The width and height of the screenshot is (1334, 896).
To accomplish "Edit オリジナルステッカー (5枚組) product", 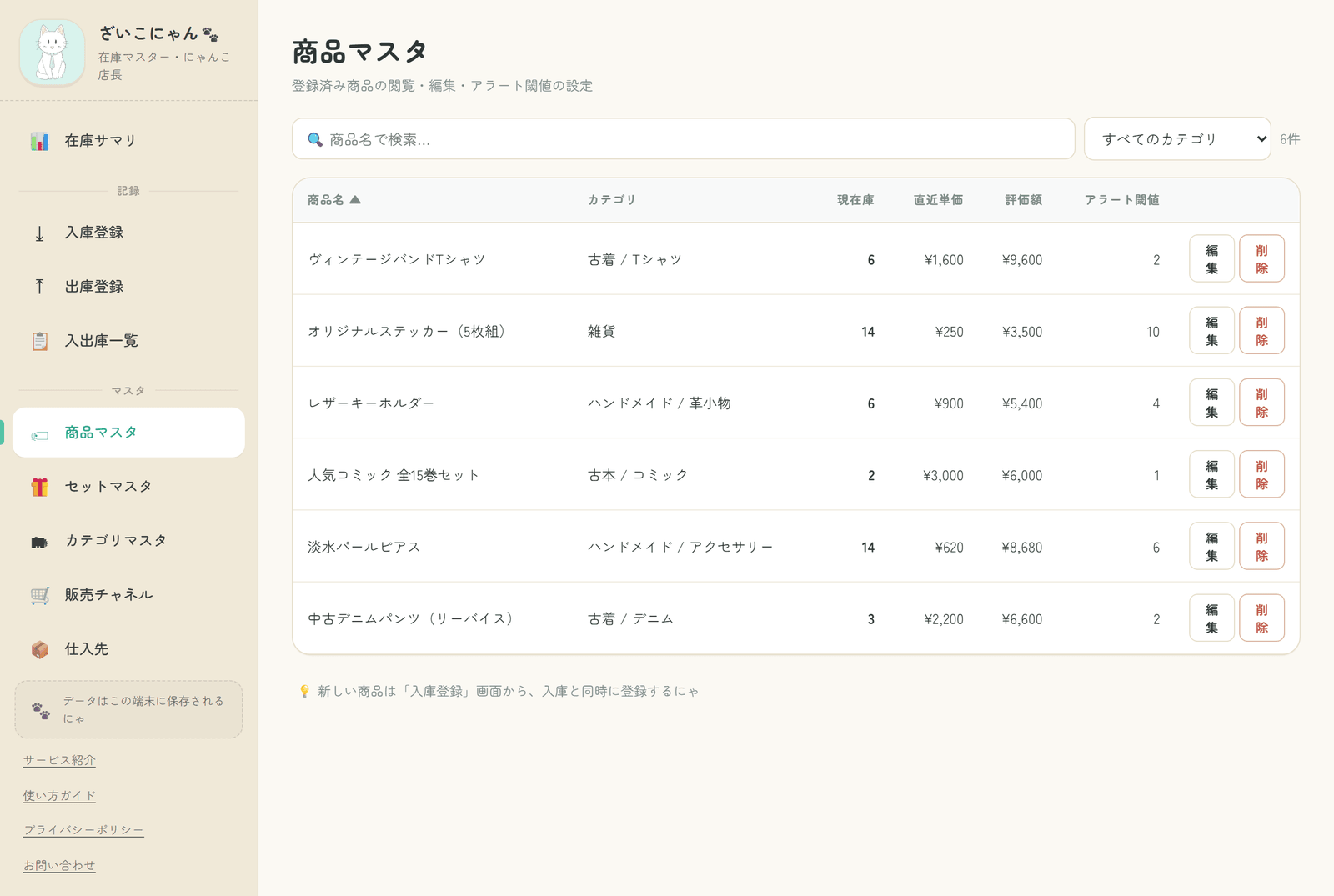I will pyautogui.click(x=1211, y=330).
